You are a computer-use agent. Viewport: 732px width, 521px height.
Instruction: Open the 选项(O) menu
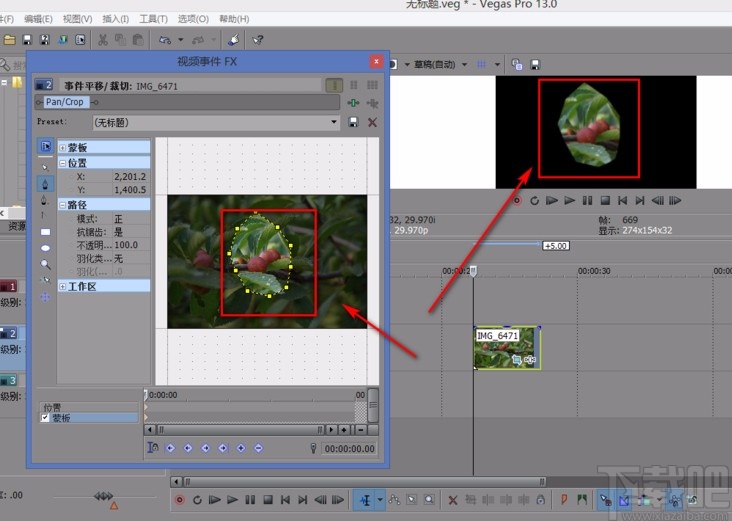[x=194, y=19]
